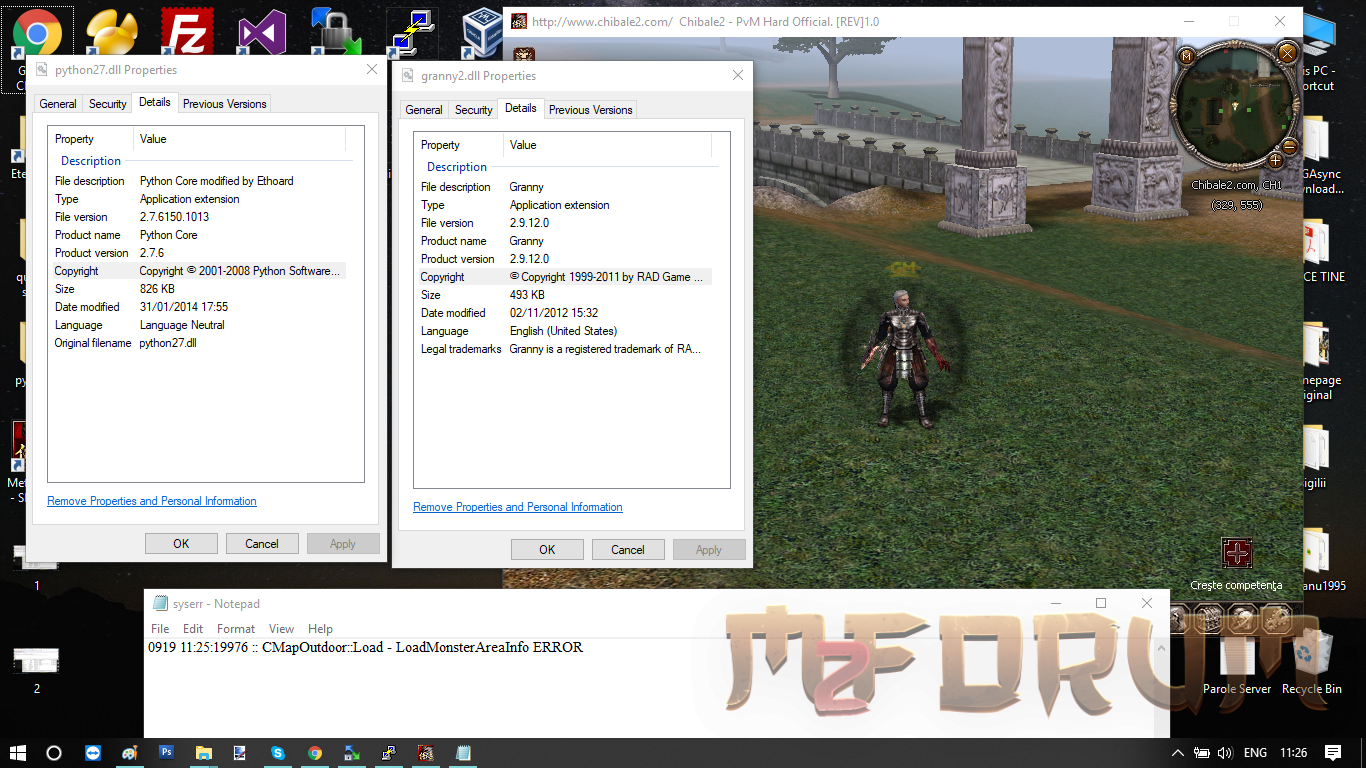Select Previous Versions tab in granny2.dll Properties

point(590,110)
